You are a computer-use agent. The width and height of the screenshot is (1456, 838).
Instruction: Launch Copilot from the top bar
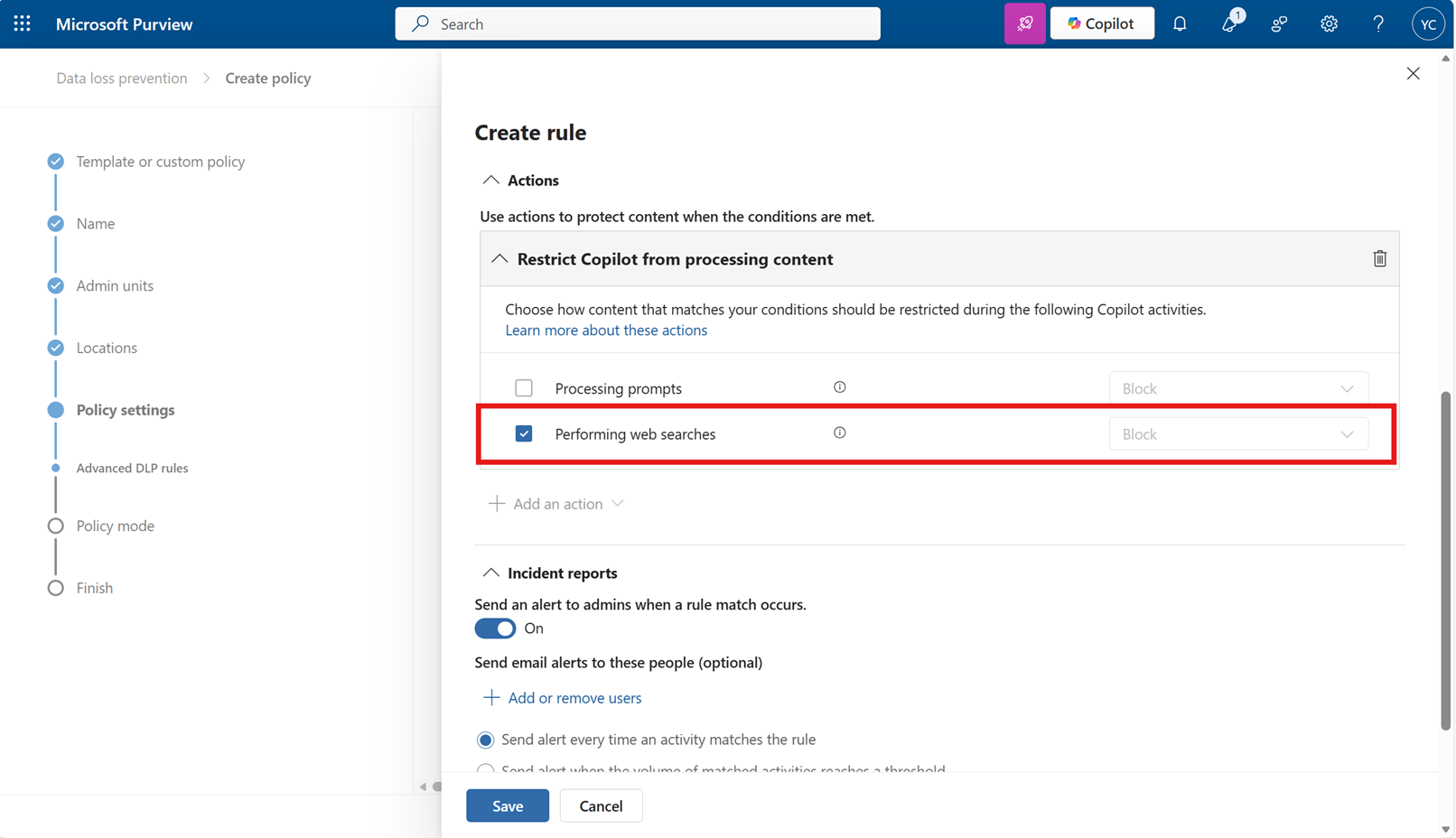tap(1101, 23)
